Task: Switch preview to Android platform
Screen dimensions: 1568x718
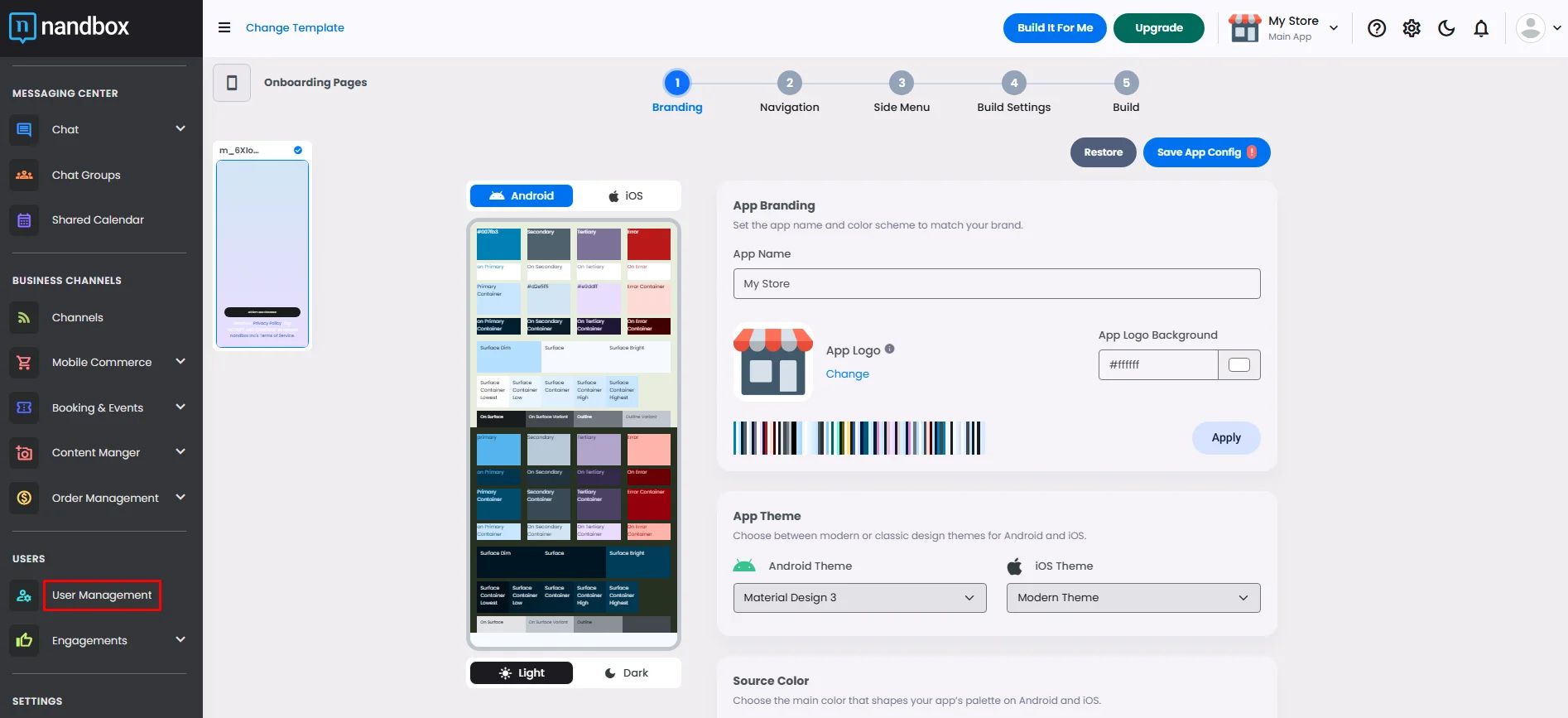Action: tap(522, 196)
